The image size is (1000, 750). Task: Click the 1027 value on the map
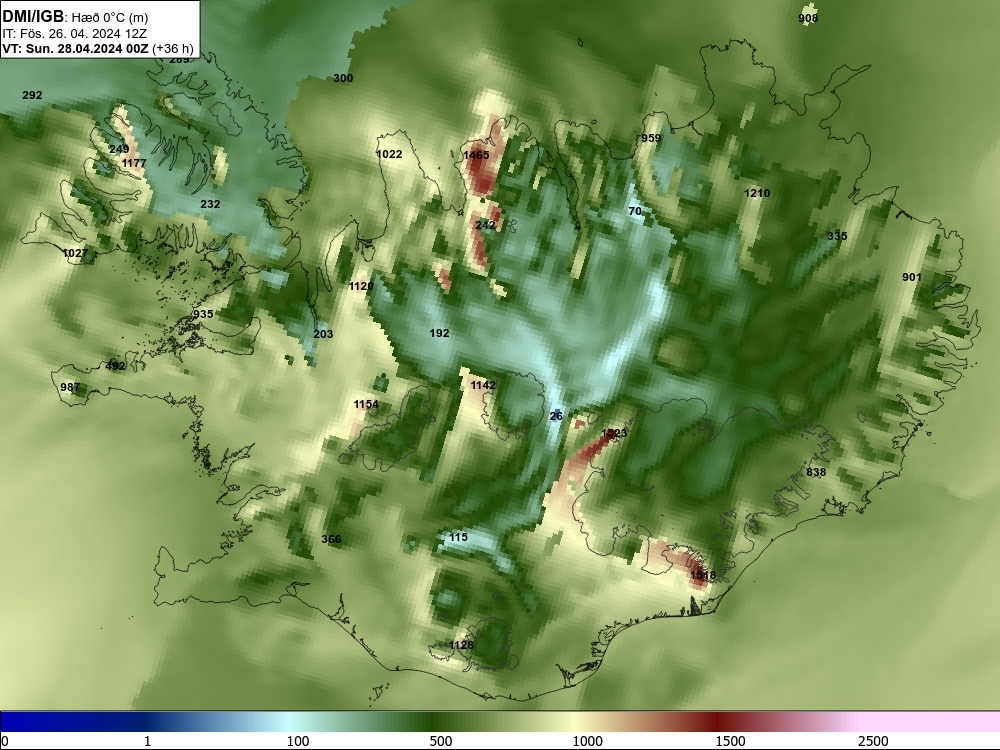click(75, 253)
